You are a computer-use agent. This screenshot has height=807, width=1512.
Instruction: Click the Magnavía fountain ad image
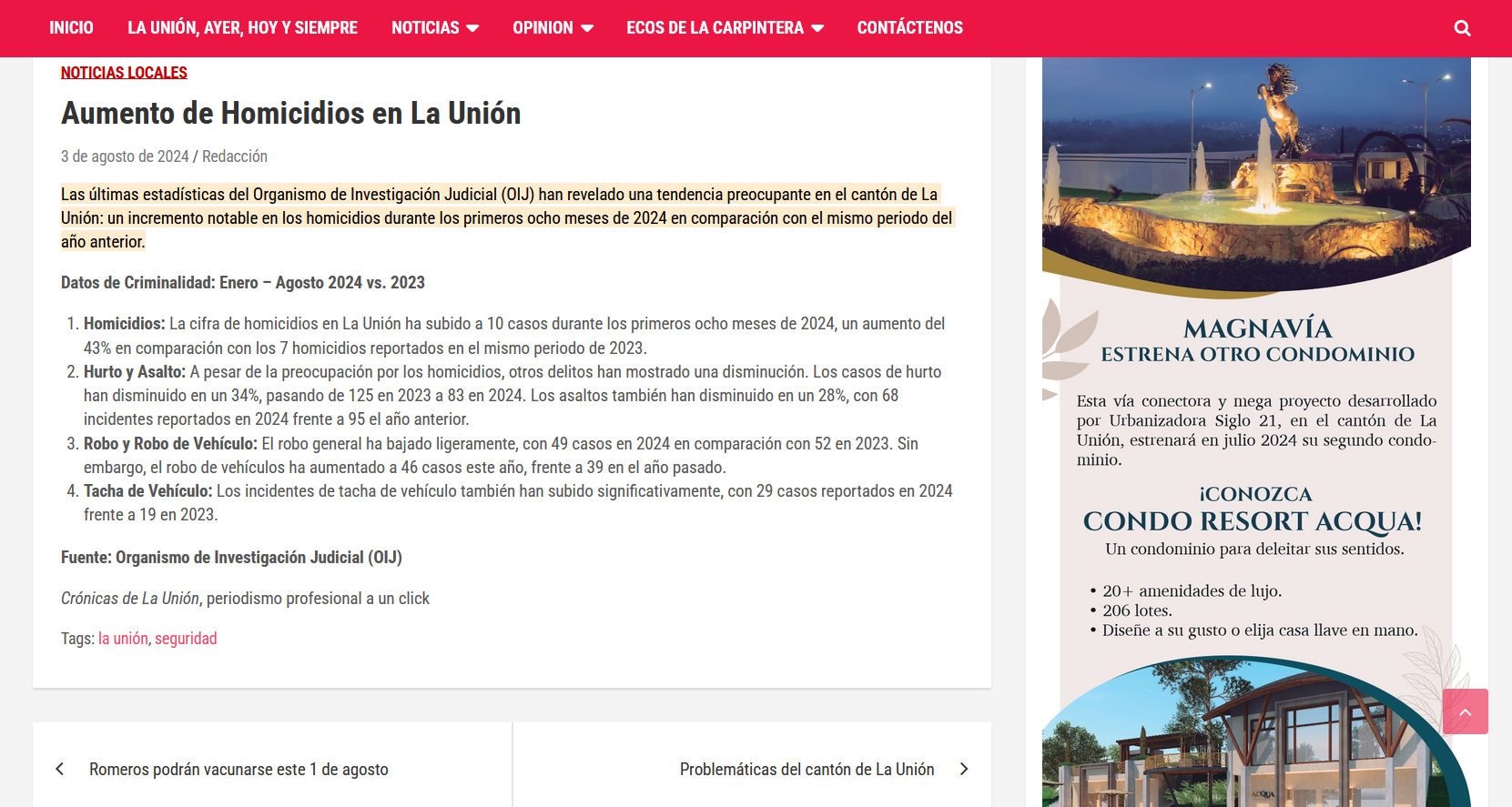[1256, 175]
